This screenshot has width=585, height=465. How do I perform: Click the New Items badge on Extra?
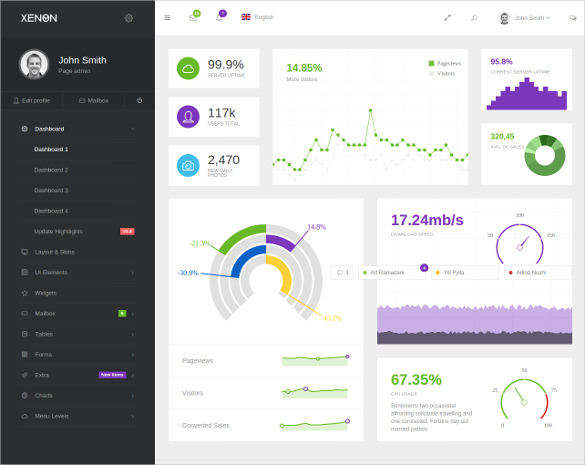pyautogui.click(x=112, y=375)
